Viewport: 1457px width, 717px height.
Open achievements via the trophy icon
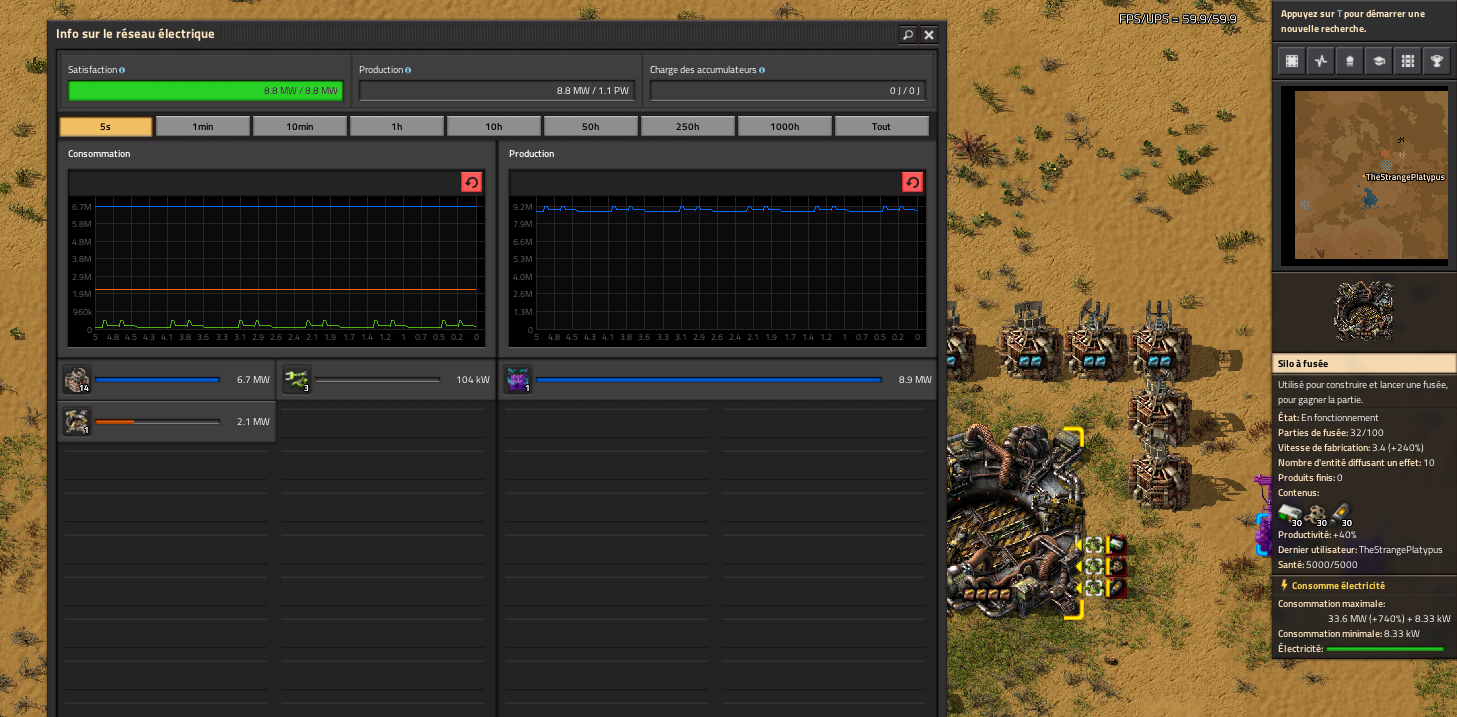pyautogui.click(x=1437, y=61)
